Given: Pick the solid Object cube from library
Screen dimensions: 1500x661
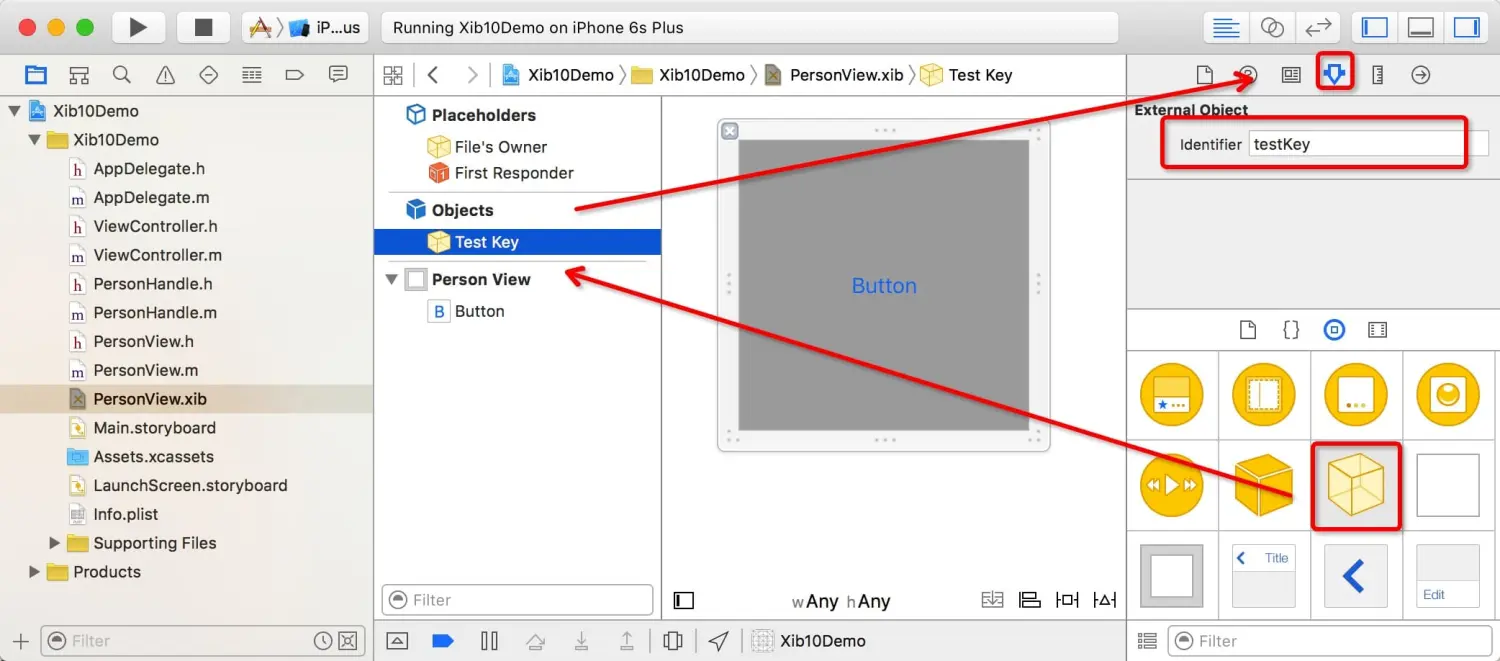Looking at the screenshot, I should (1264, 486).
